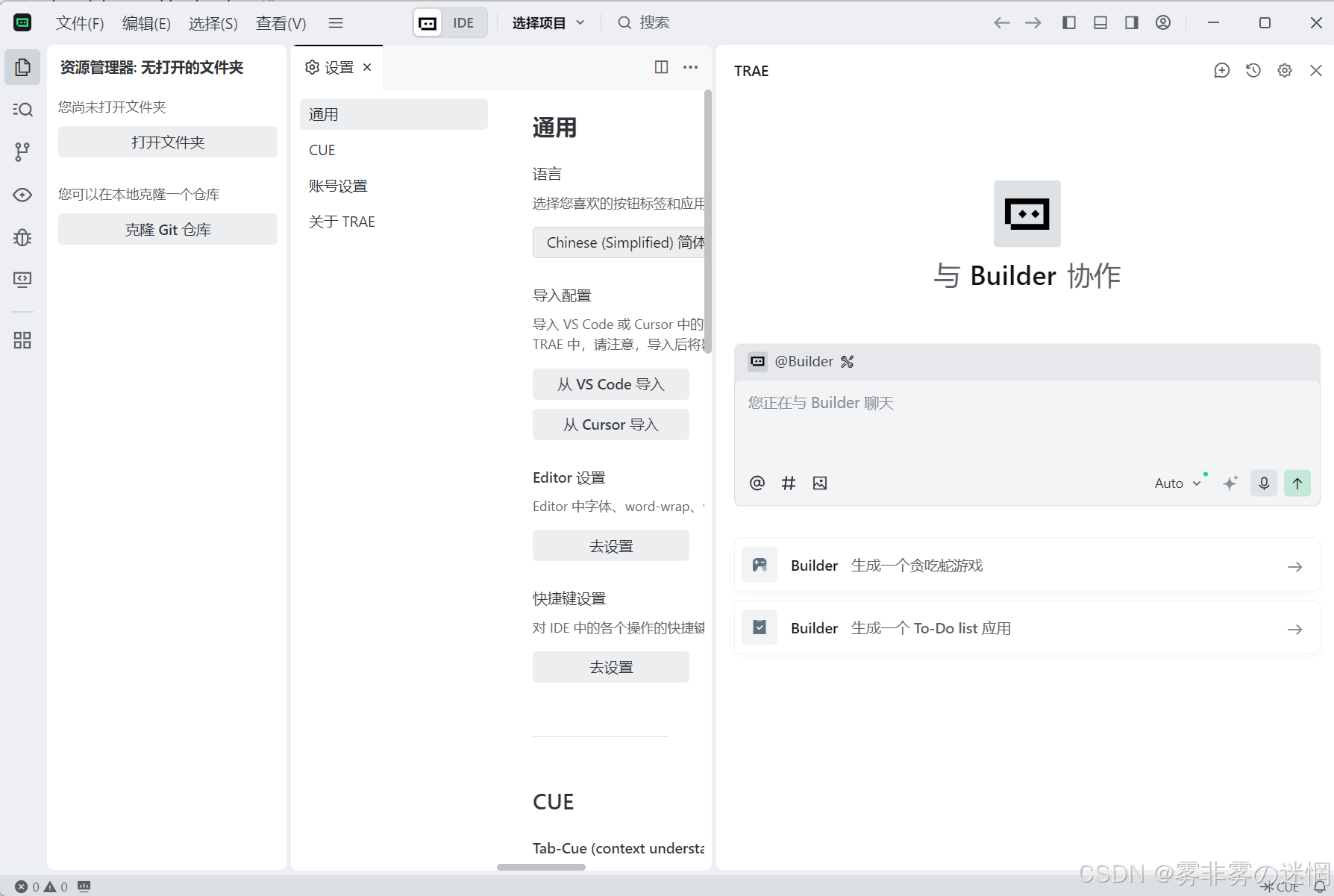This screenshot has width=1334, height=896.
Task: Close the TRAE chat panel
Action: (x=1316, y=70)
